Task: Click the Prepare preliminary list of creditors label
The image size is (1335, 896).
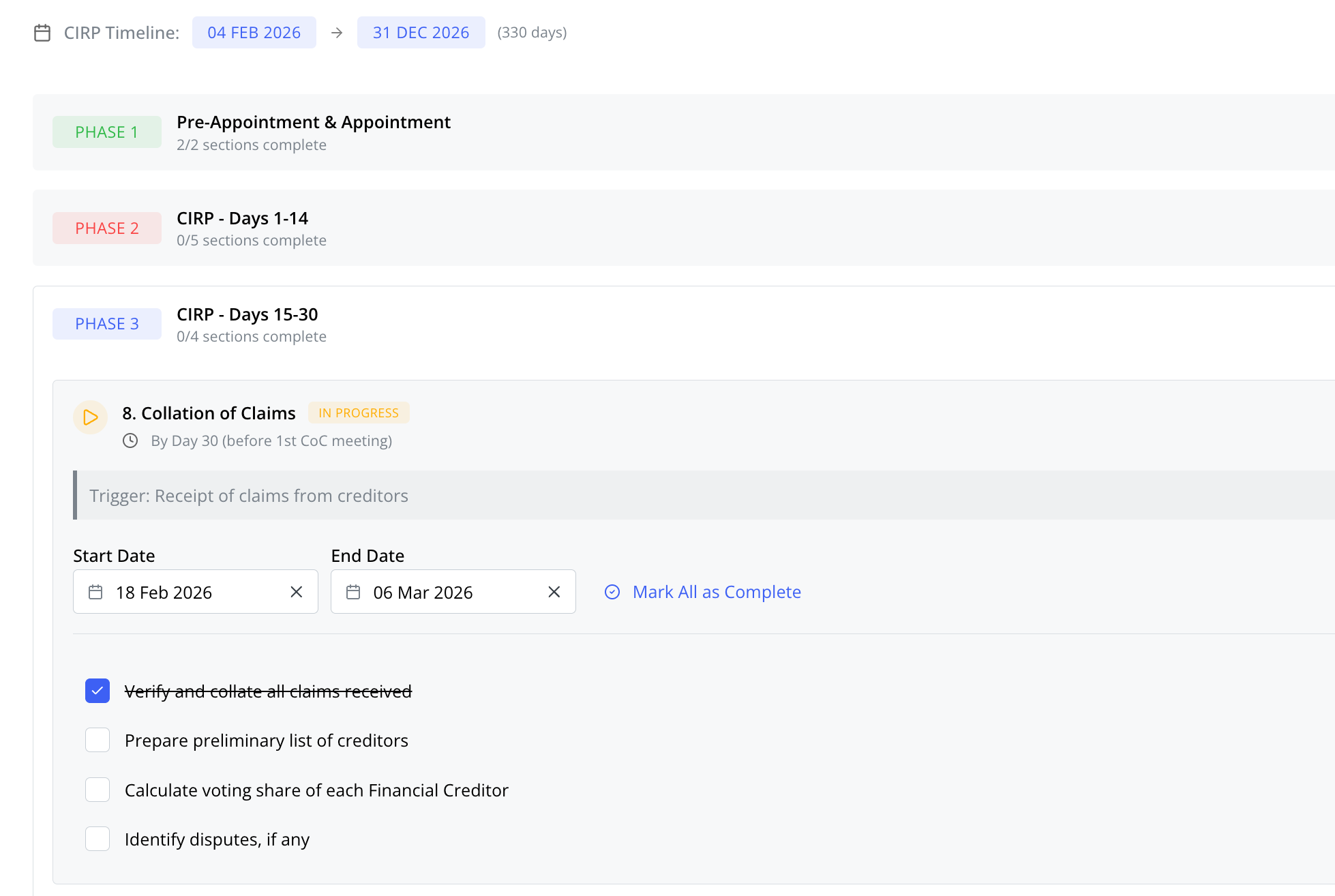Action: (x=267, y=741)
